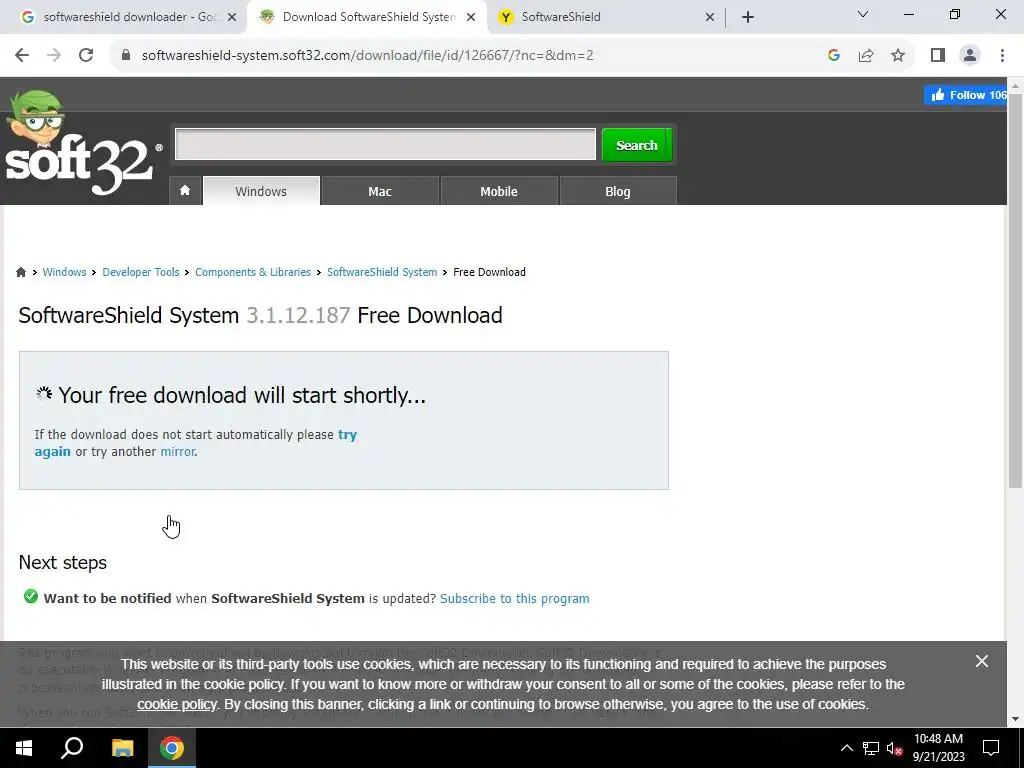Click the breadcrumb home icon
This screenshot has height=768, width=1024.
21,272
